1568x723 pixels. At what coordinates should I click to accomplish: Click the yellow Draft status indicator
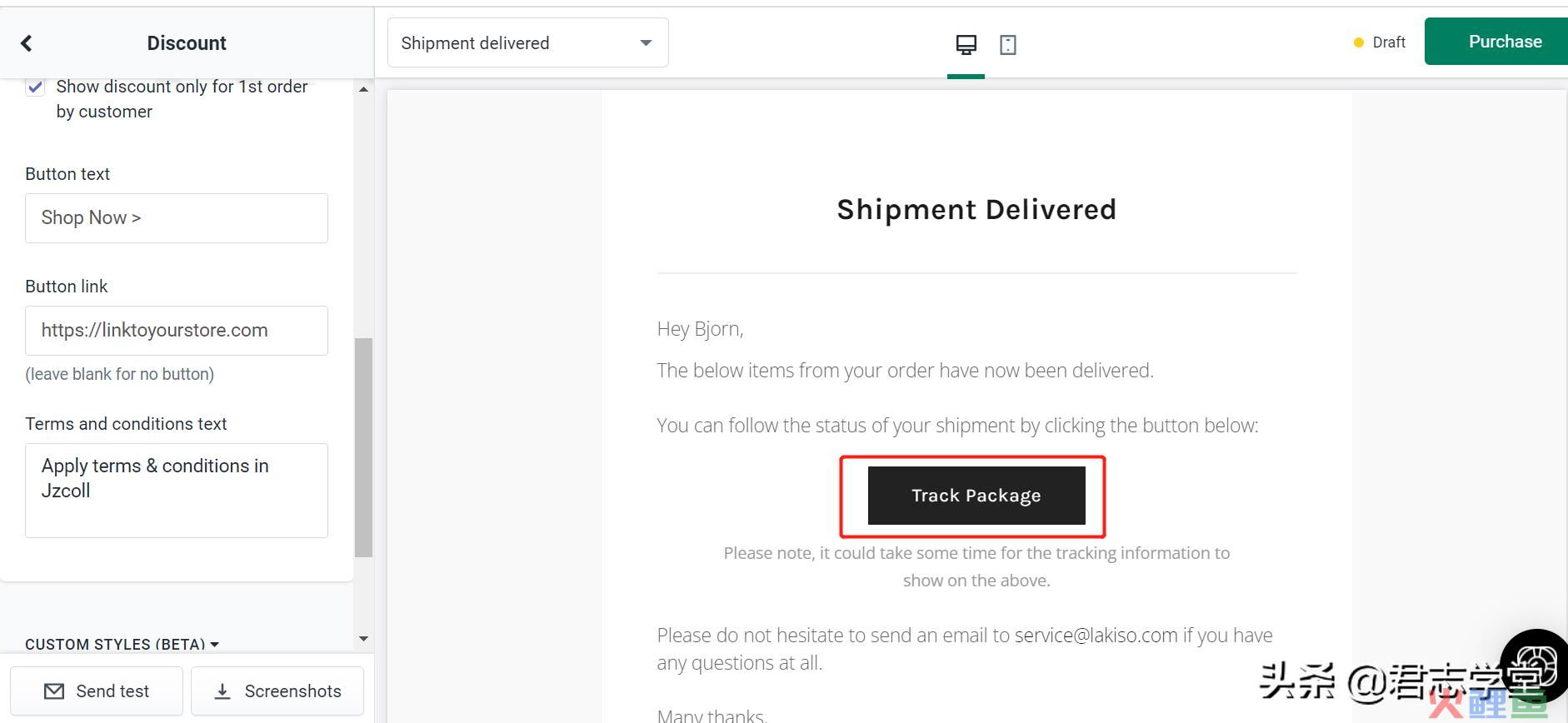[x=1359, y=42]
